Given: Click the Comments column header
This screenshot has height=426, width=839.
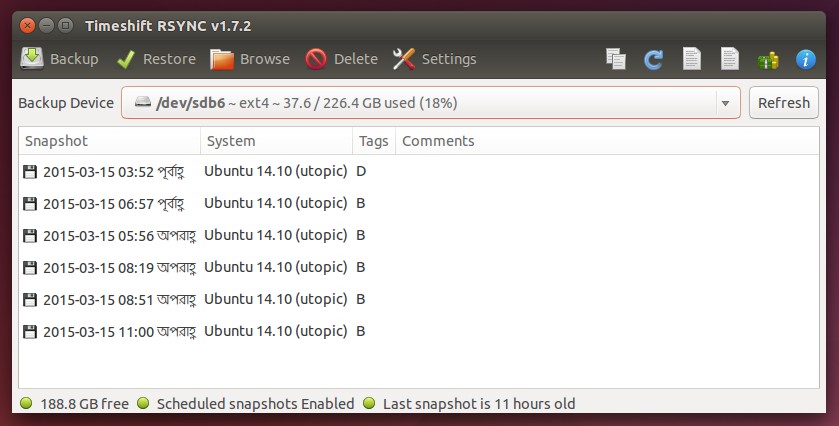Looking at the screenshot, I should [x=600, y=141].
